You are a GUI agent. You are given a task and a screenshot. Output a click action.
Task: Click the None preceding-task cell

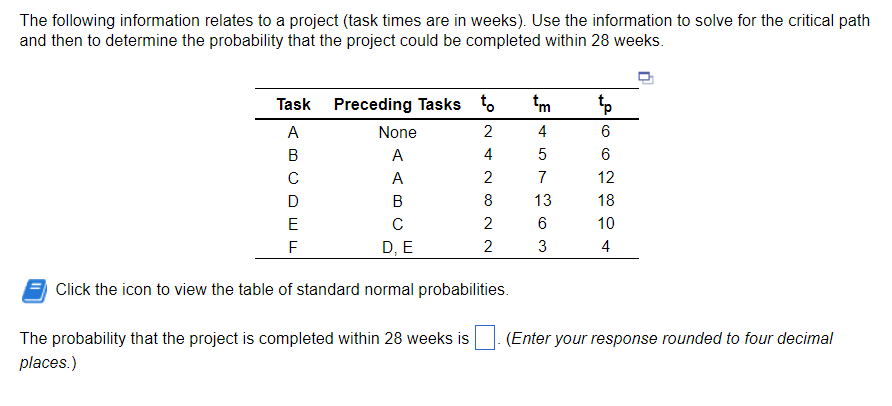(398, 132)
